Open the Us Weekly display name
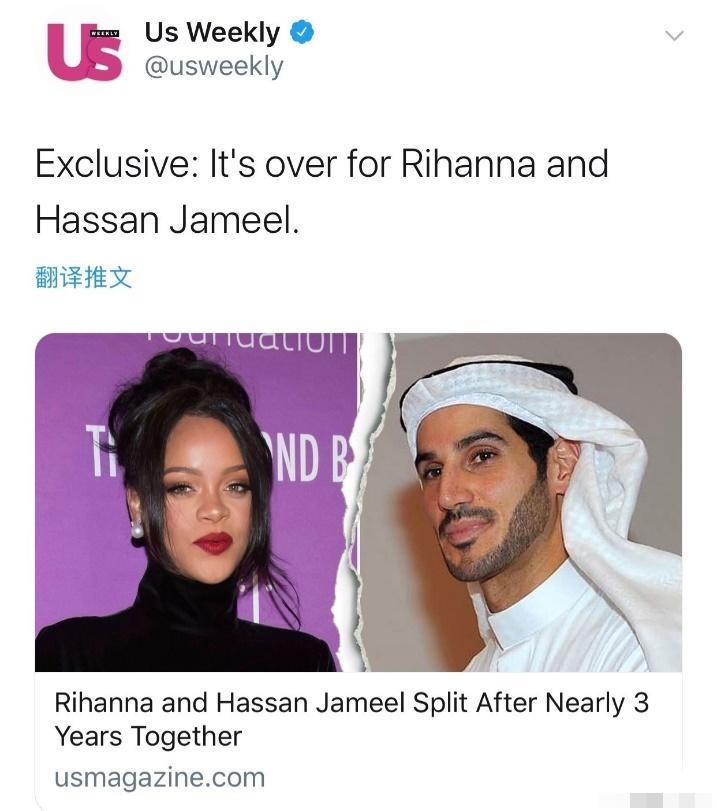 click(212, 32)
